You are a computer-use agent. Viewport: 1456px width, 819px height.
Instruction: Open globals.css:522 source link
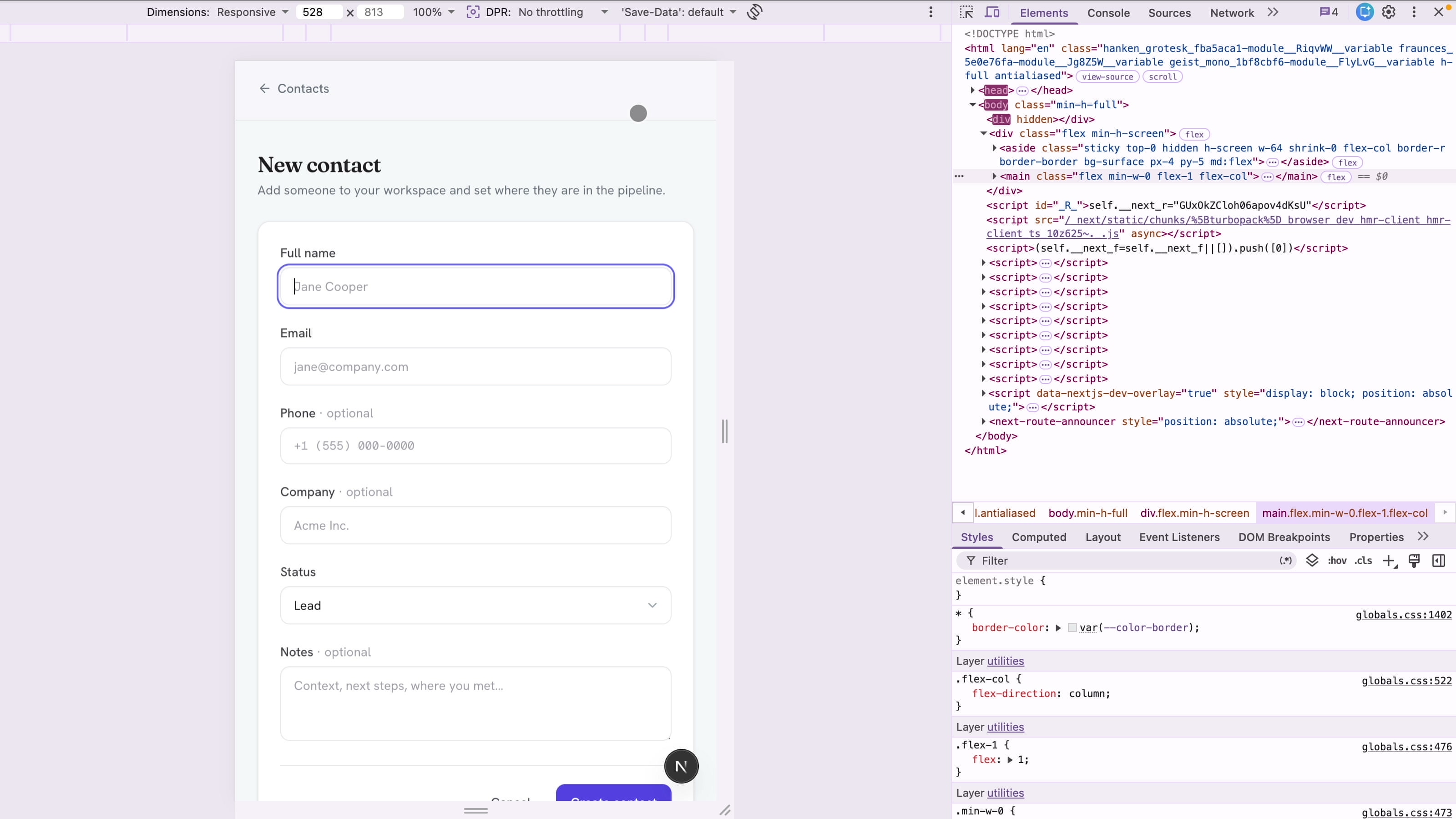pos(1406,681)
